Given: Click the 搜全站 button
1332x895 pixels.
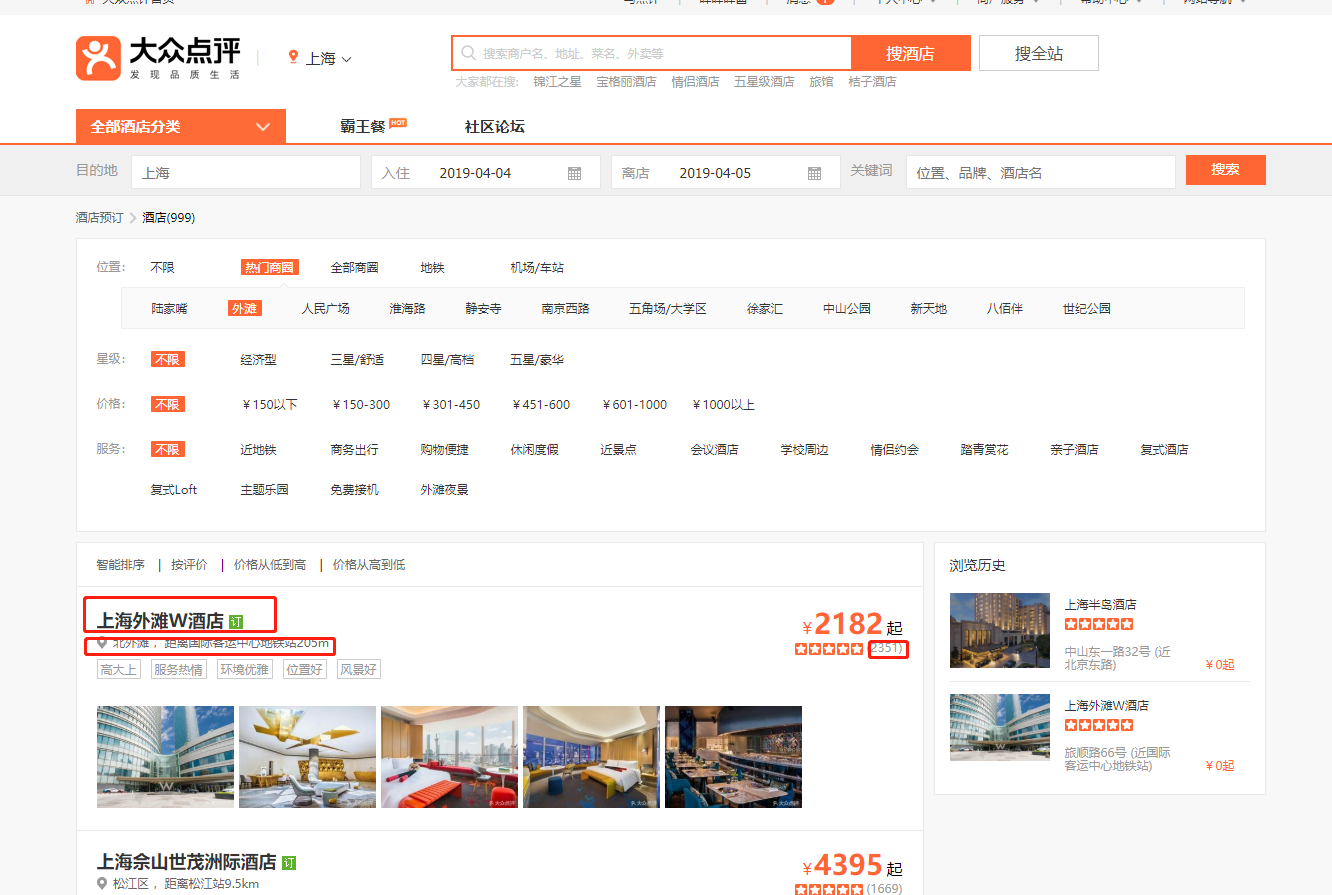Looking at the screenshot, I should coord(1039,53).
